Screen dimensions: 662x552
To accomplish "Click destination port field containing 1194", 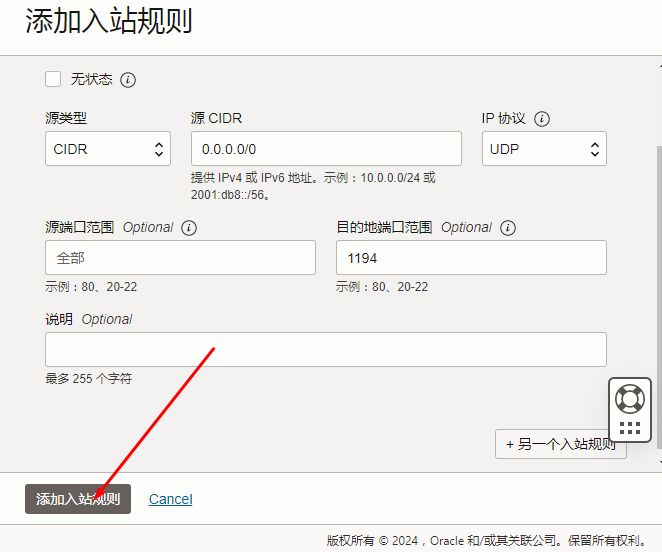I will [x=471, y=258].
